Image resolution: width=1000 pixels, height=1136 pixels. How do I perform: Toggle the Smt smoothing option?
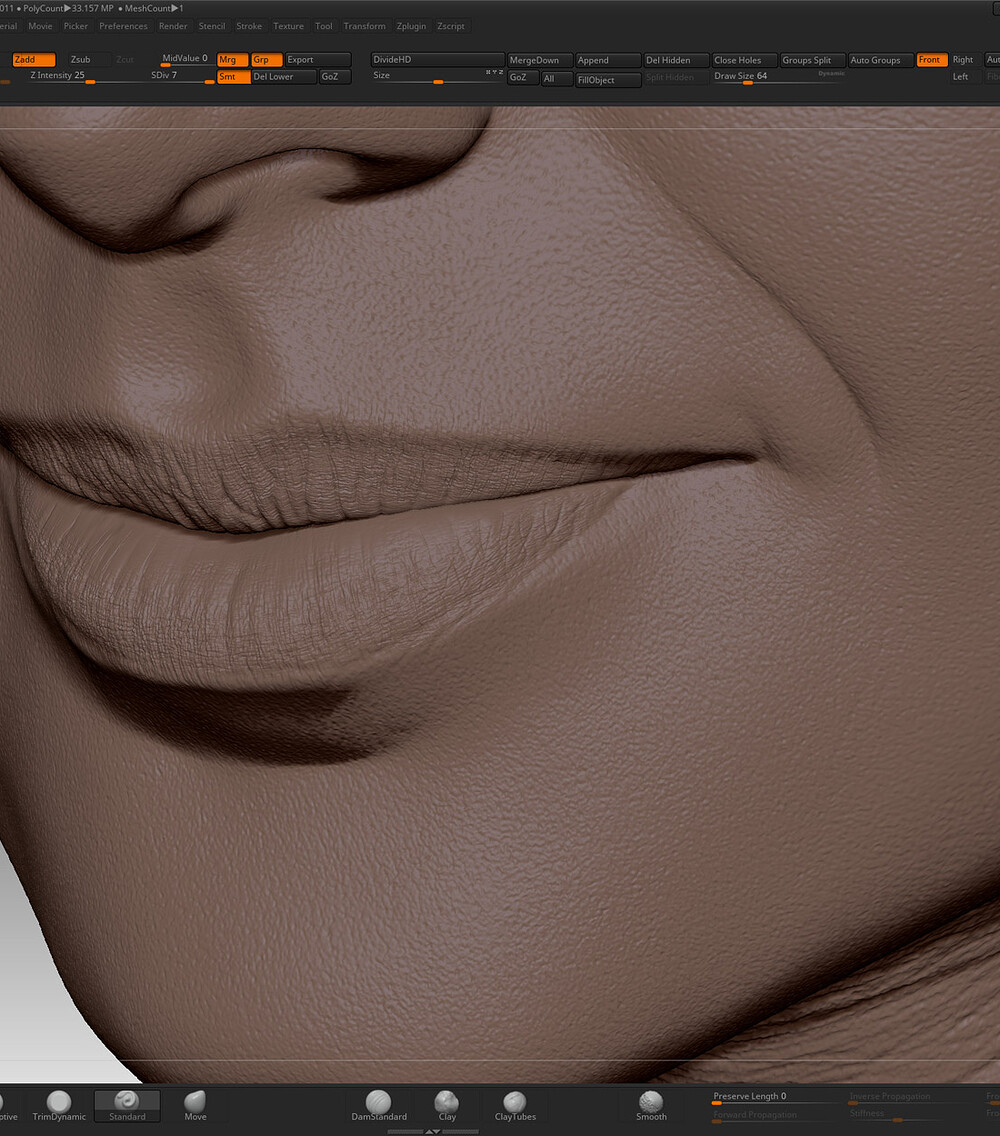[233, 77]
